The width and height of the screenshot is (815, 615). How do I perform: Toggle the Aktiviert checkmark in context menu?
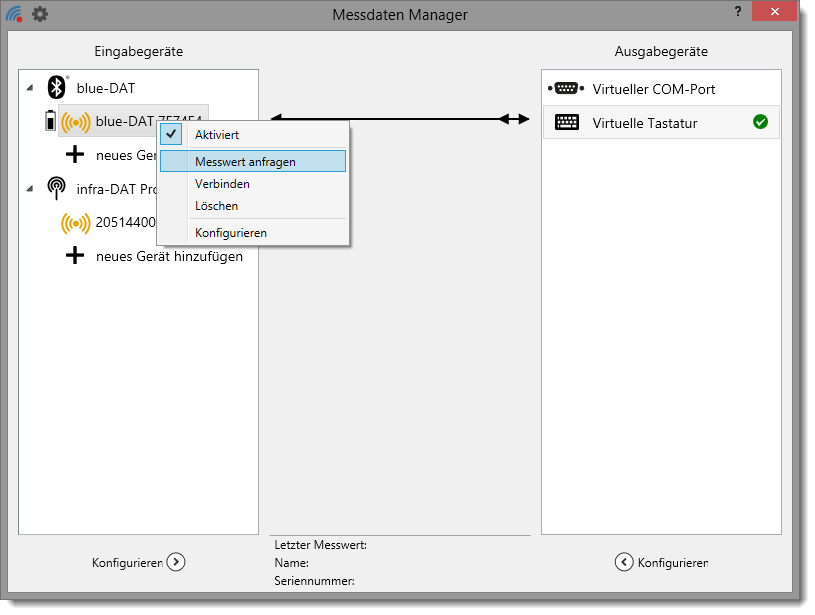tap(172, 134)
